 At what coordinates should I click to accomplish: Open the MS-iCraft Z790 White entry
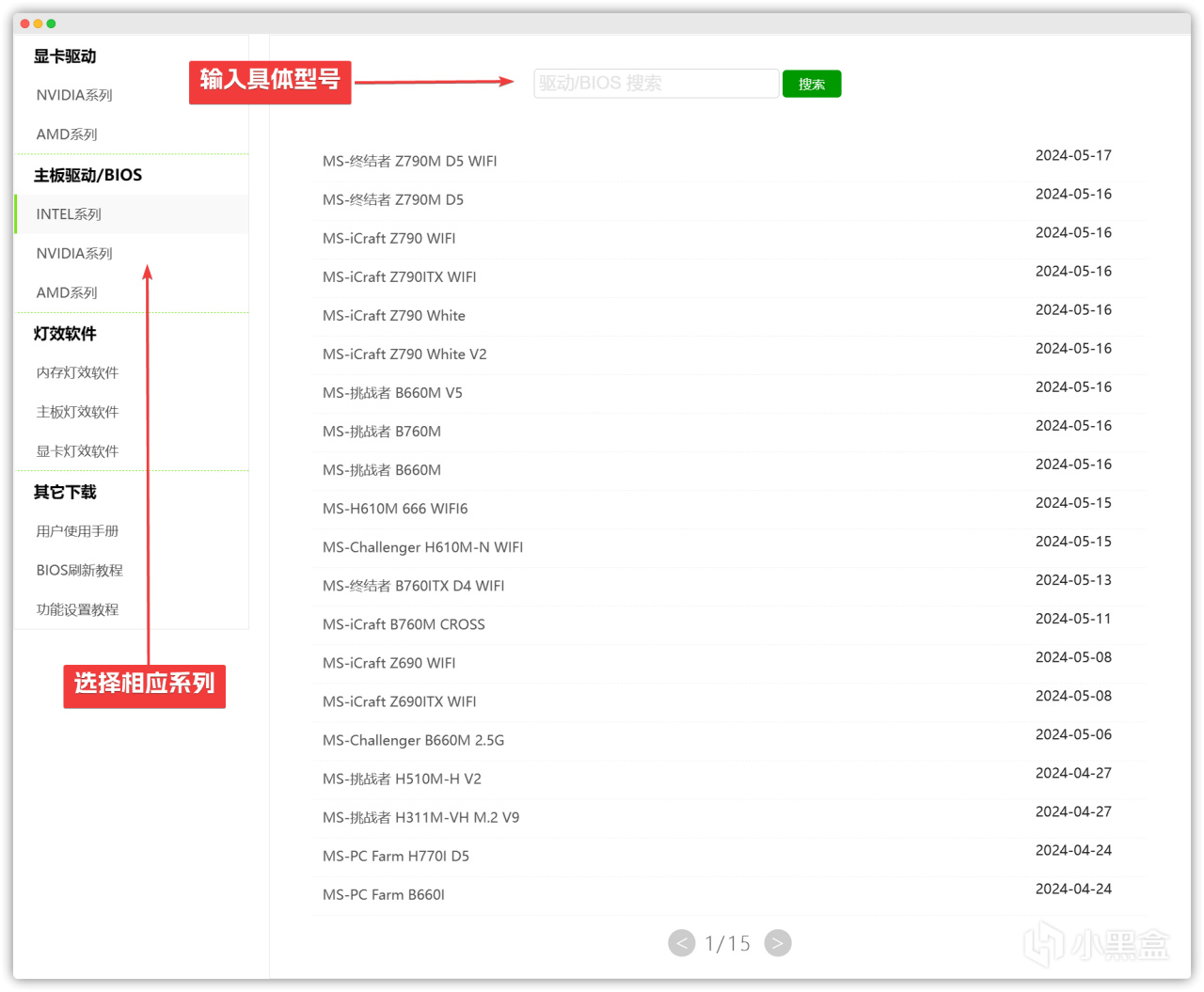click(394, 316)
